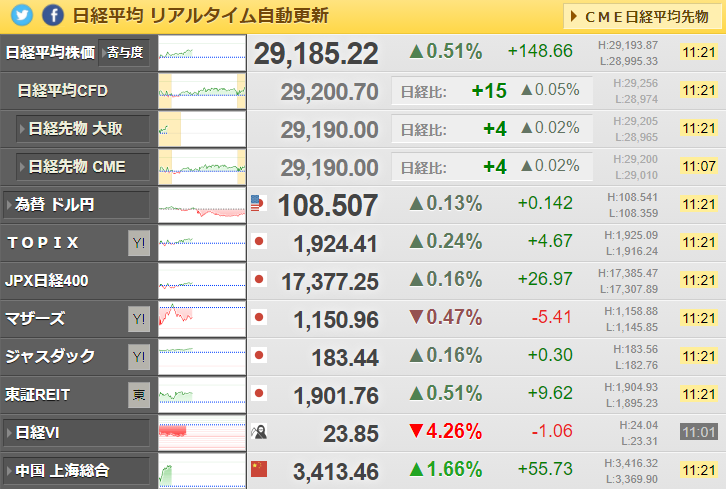The height and width of the screenshot is (489, 726).
Task: Click the 29,200.70 CFD value
Action: [x=329, y=92]
